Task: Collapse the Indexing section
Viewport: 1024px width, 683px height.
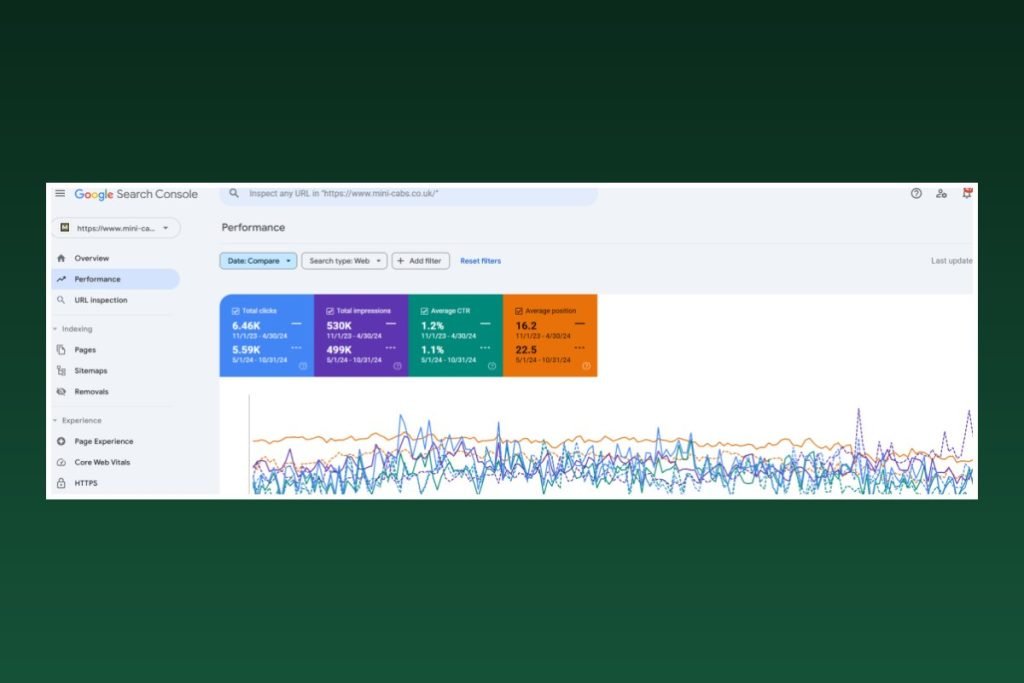Action: 56,328
